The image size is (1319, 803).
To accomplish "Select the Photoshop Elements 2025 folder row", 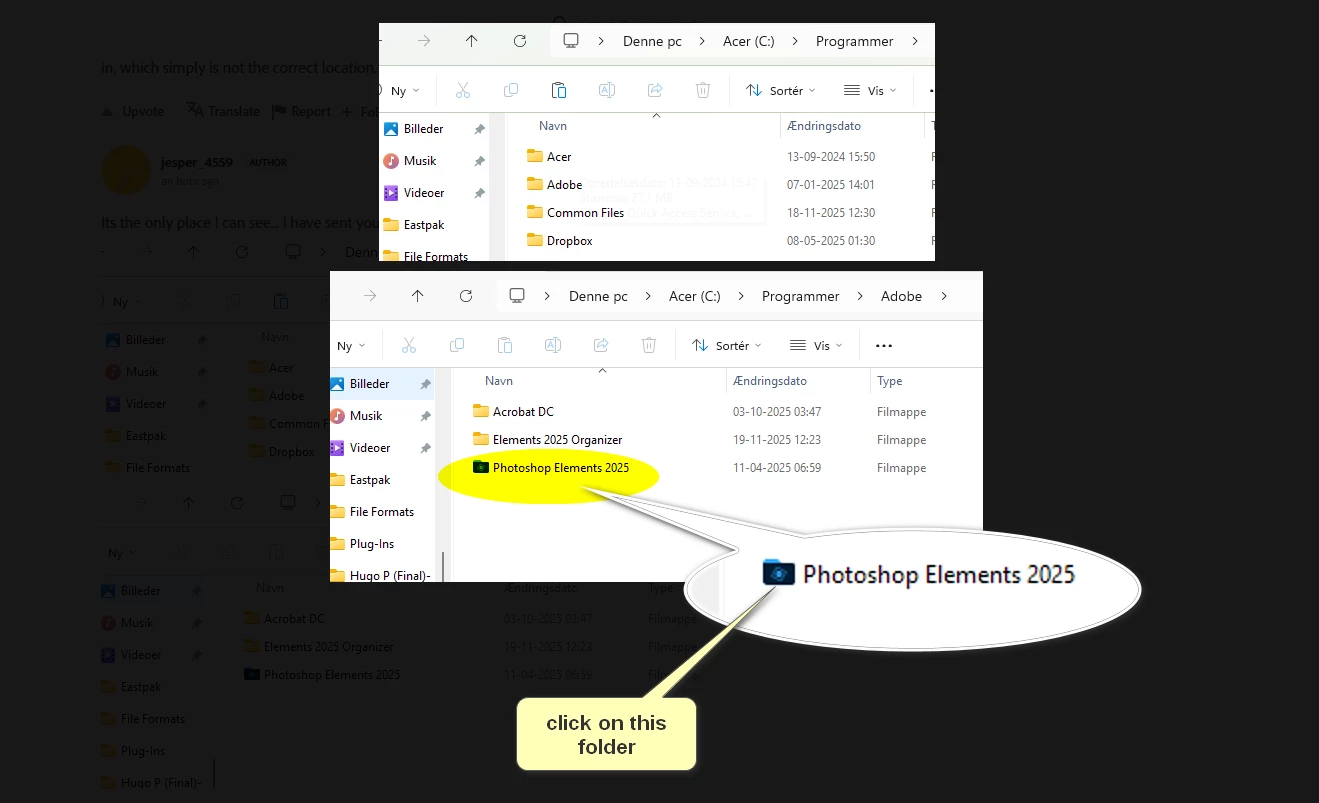I will (550, 468).
